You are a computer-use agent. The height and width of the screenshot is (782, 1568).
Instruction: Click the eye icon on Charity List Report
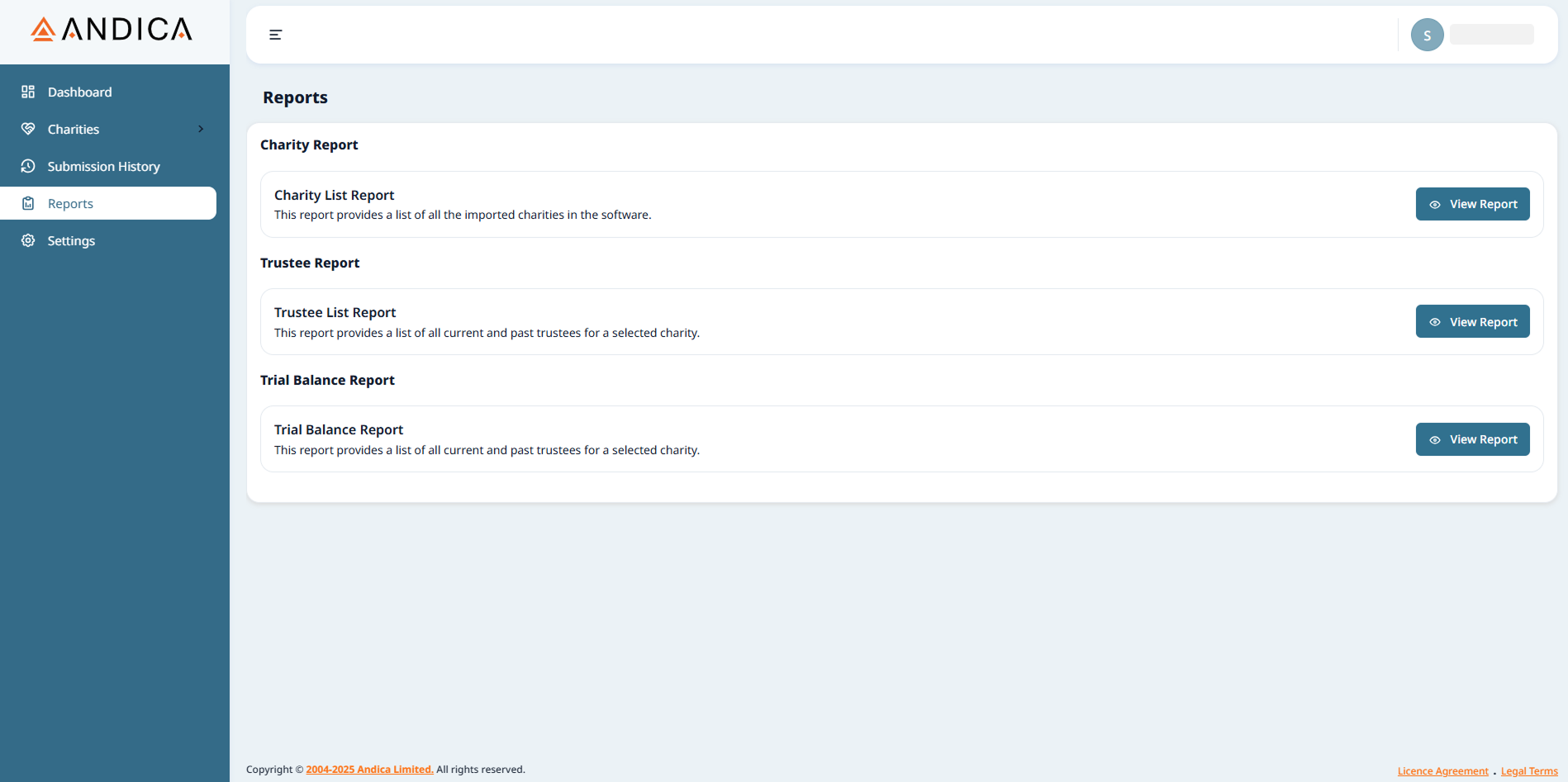pos(1435,203)
